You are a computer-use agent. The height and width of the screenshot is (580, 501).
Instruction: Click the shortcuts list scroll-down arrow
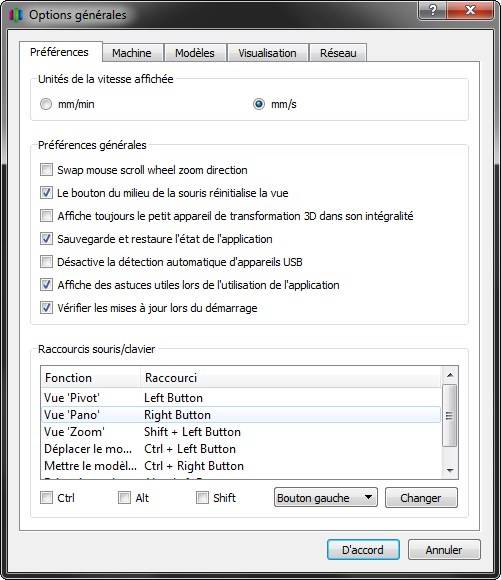[x=450, y=471]
